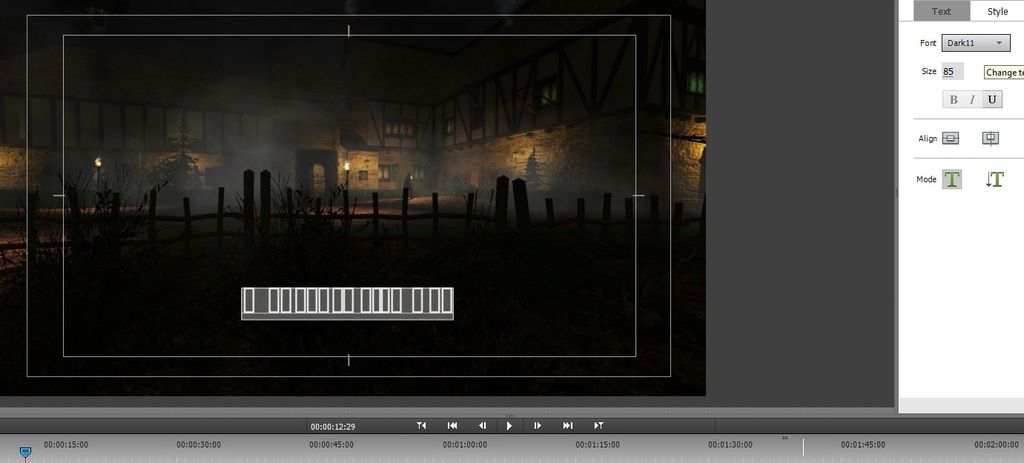Select vertical type mode
This screenshot has height=463, width=1024.
[x=994, y=180]
